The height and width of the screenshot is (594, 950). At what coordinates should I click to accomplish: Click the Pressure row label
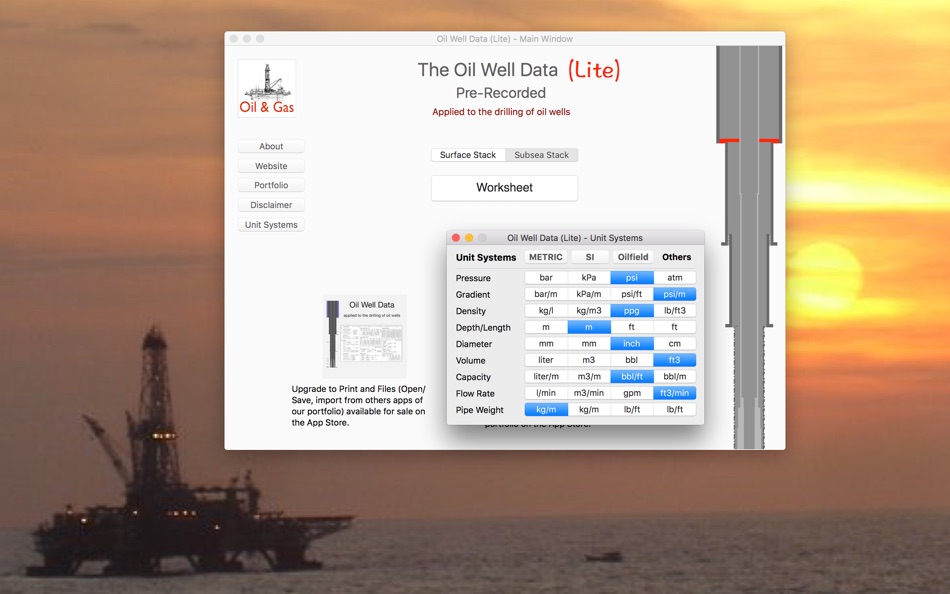473,278
